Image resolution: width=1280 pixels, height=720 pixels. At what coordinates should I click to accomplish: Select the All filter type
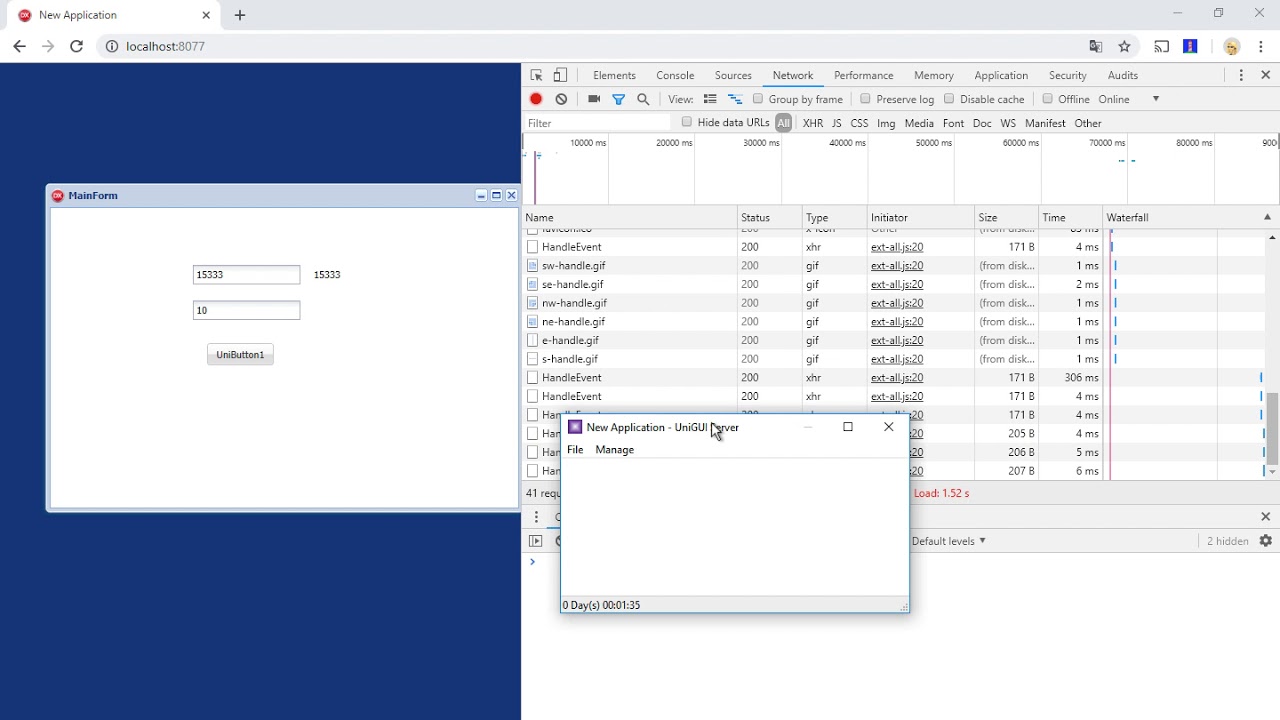[783, 123]
